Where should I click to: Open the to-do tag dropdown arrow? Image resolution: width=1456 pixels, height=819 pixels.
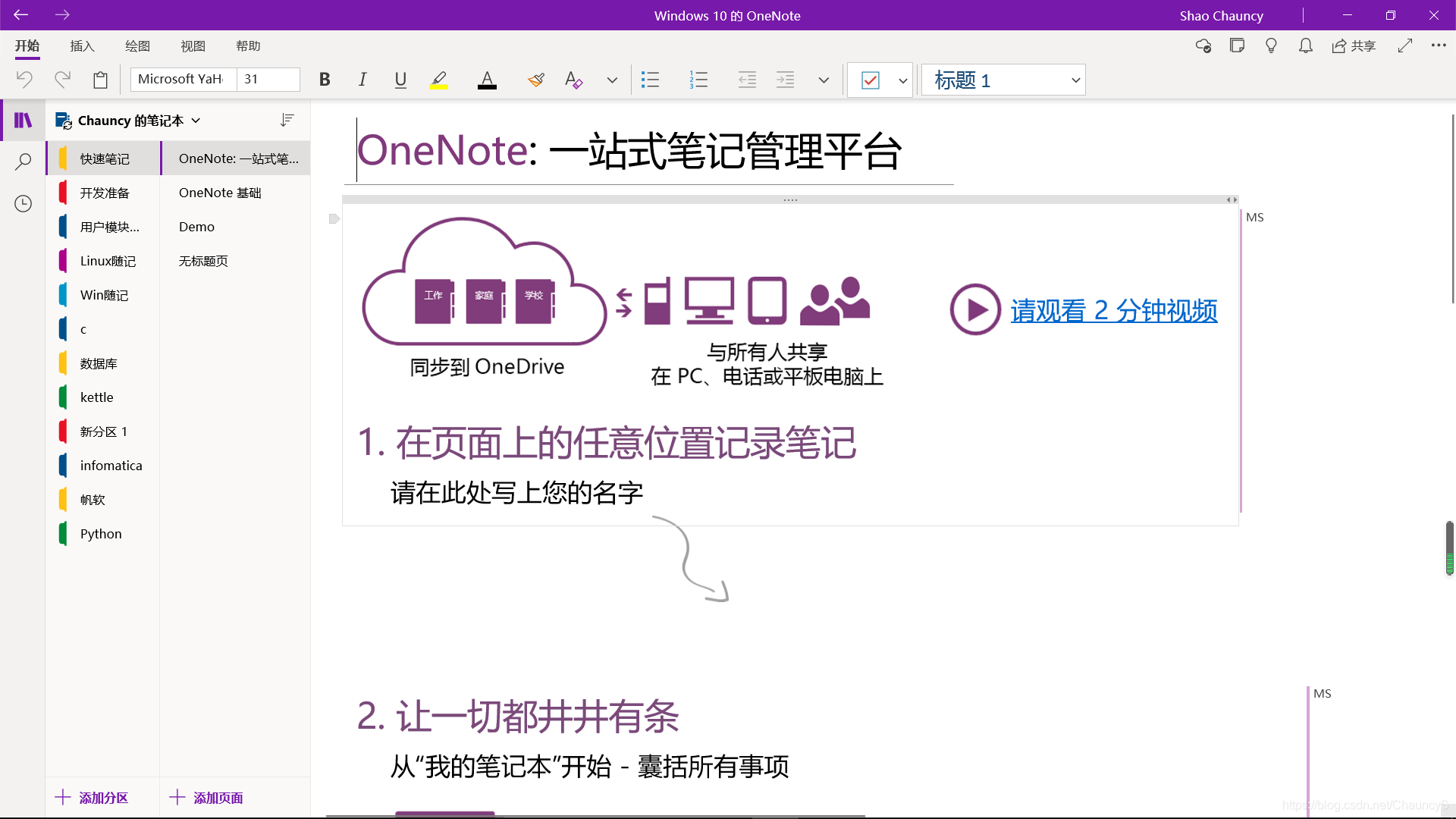click(x=902, y=80)
